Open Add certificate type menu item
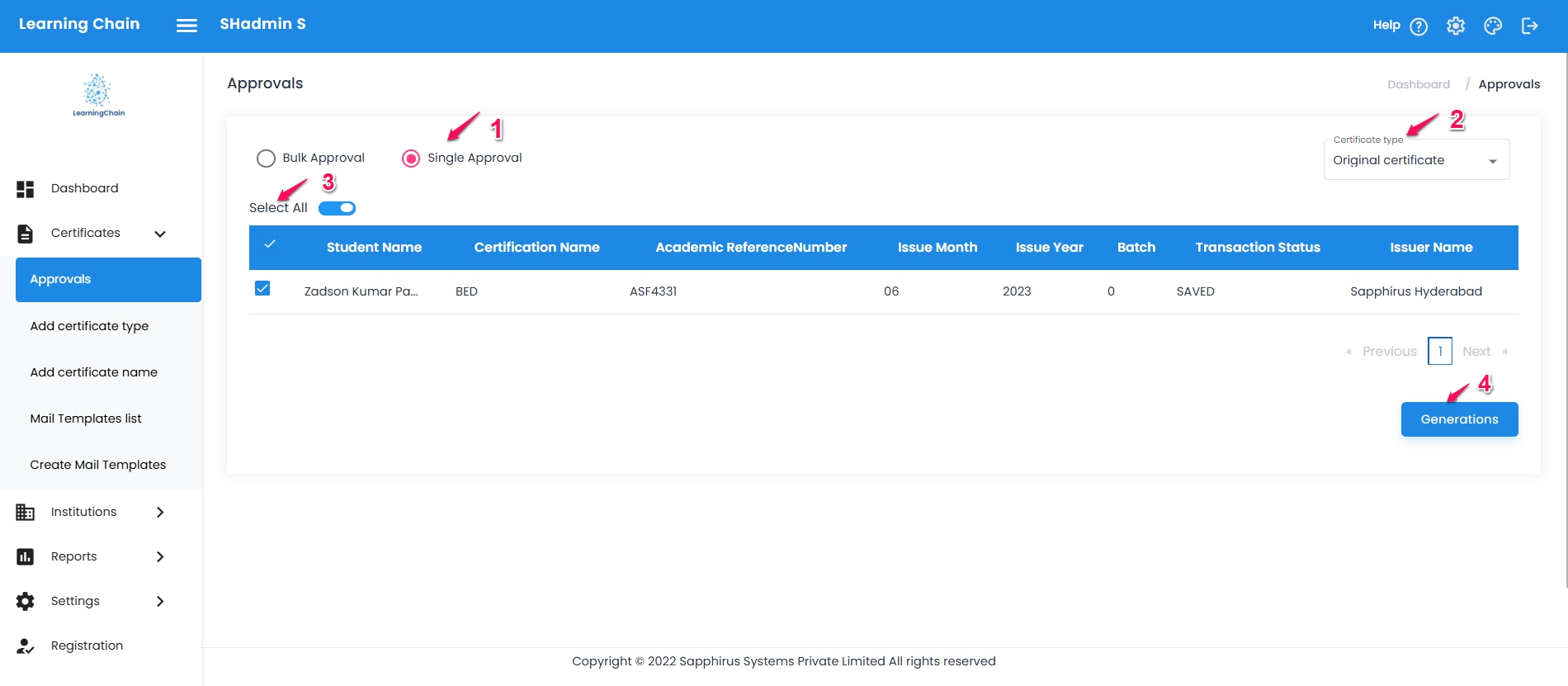Viewport: 1568px width, 686px height. 89,326
